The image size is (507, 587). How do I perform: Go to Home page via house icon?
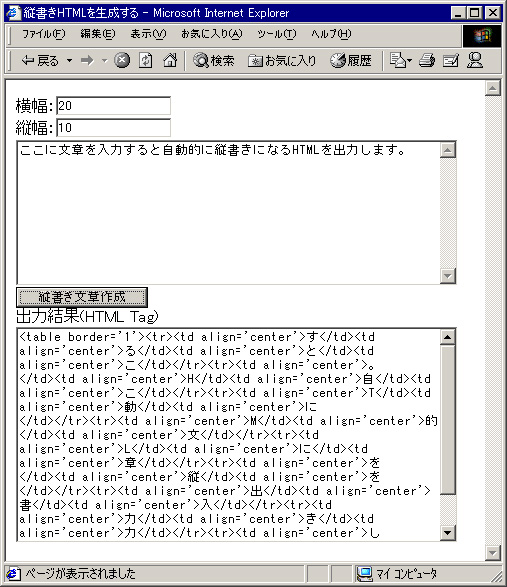(x=170, y=60)
